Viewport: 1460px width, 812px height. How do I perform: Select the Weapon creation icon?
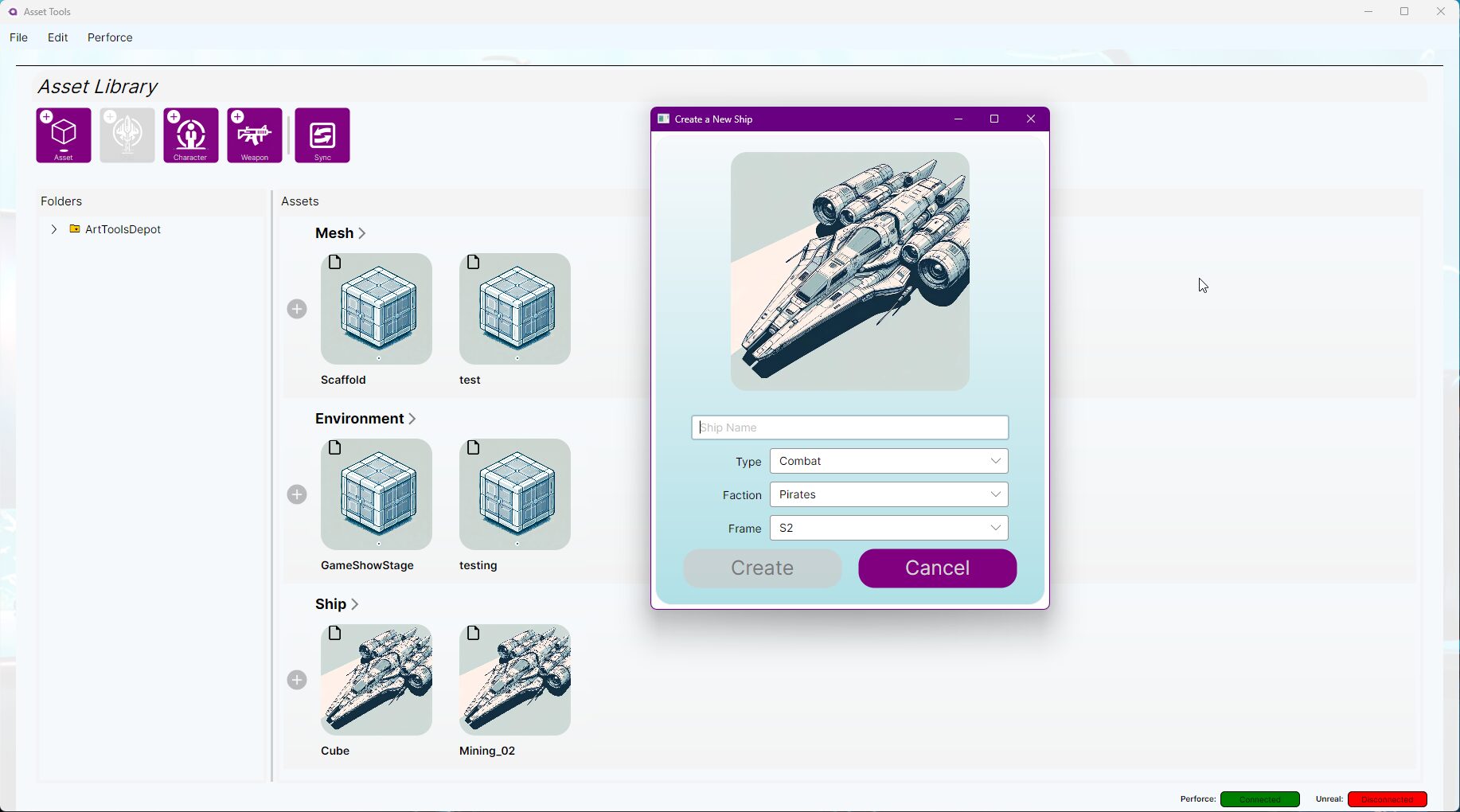pos(255,135)
